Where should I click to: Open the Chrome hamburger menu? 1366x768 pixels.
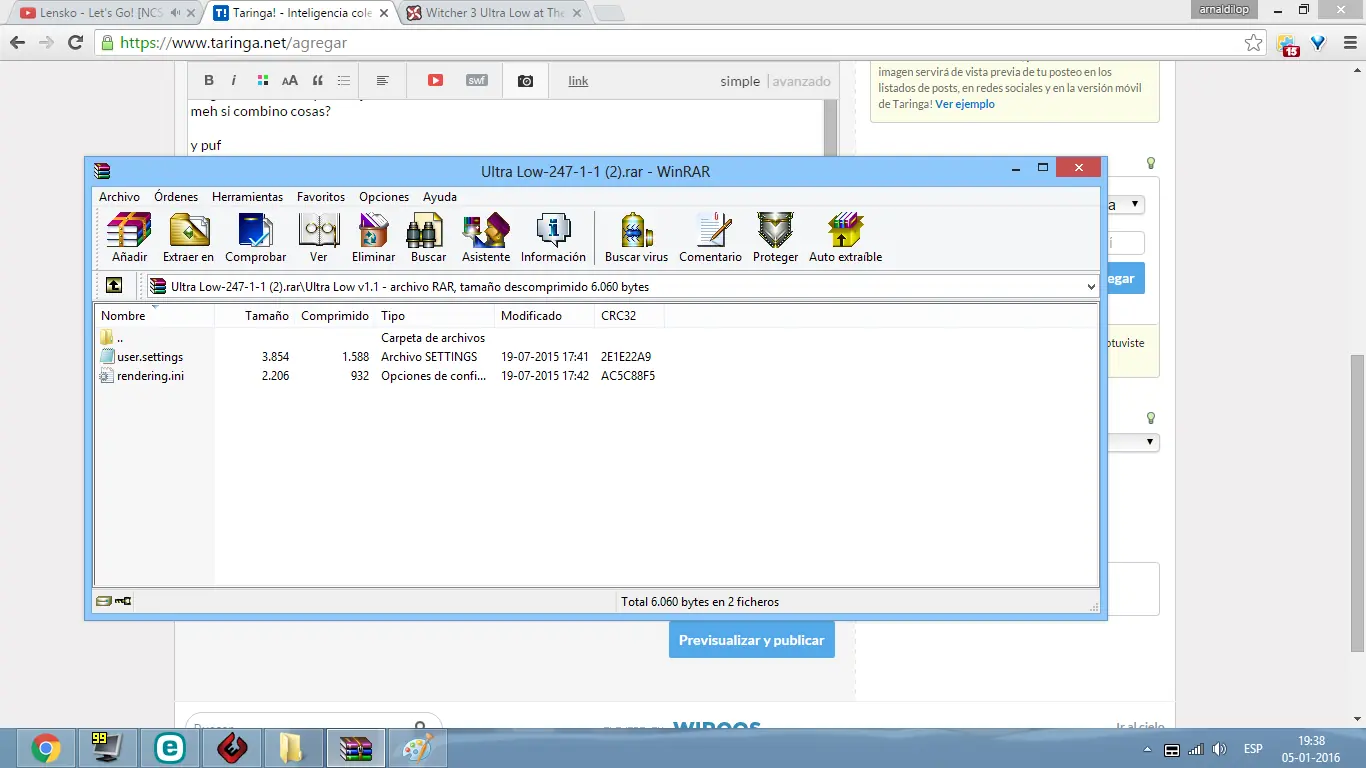tap(1348, 43)
